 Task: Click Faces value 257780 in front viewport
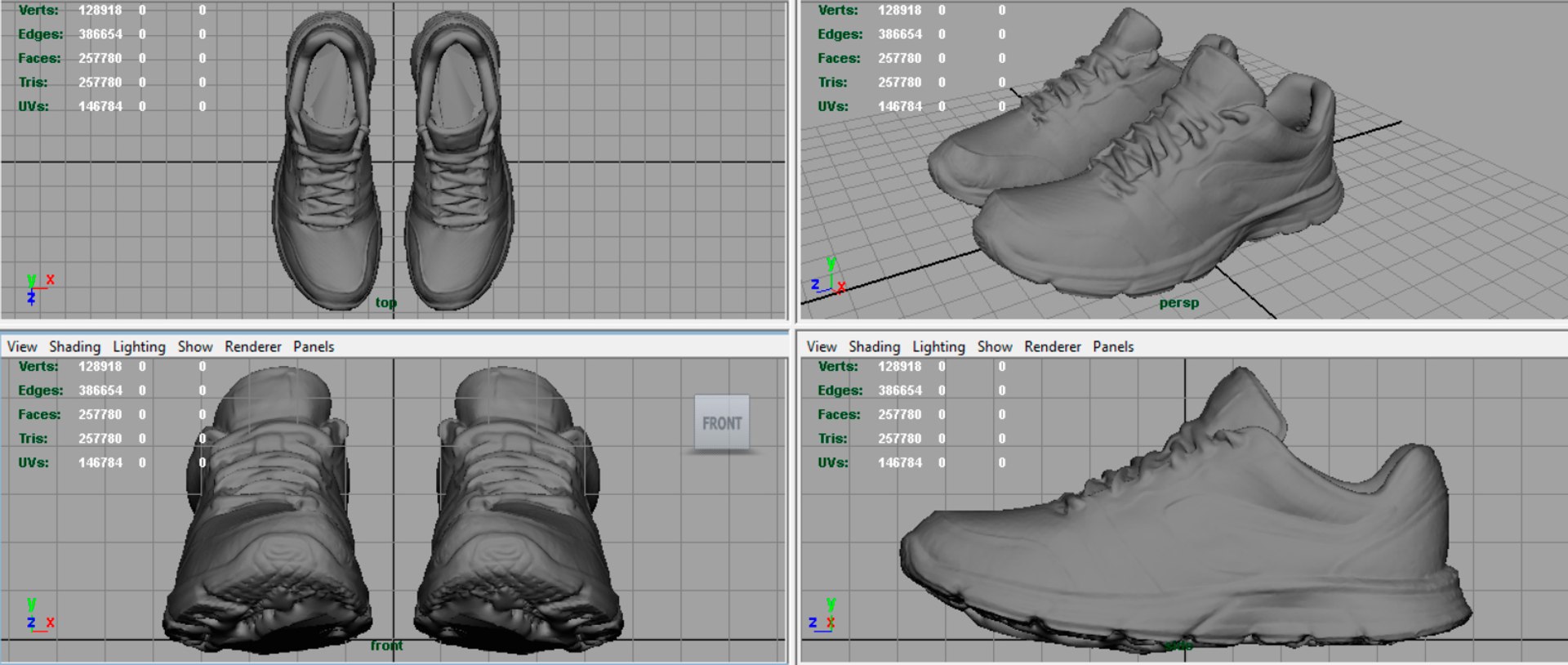click(100, 415)
